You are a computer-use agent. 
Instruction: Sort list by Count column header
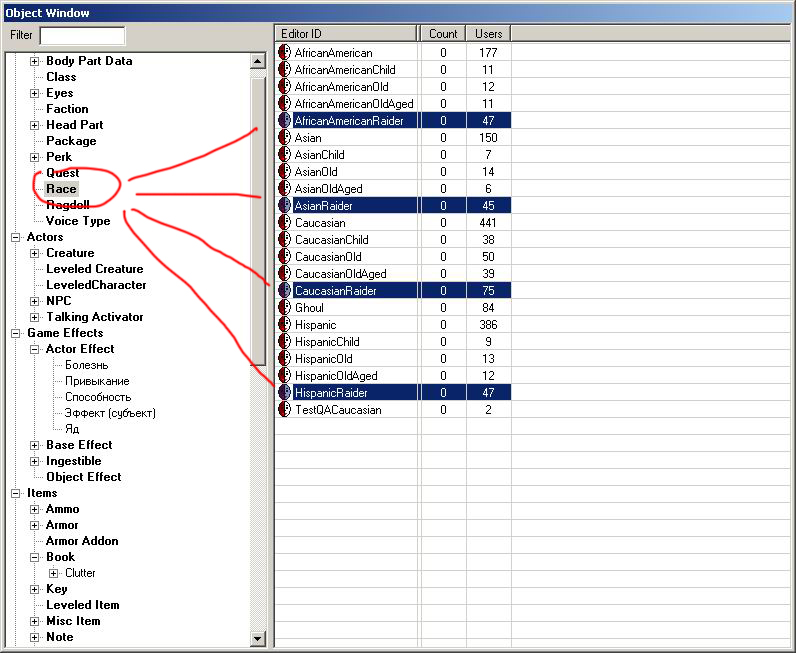[x=443, y=34]
